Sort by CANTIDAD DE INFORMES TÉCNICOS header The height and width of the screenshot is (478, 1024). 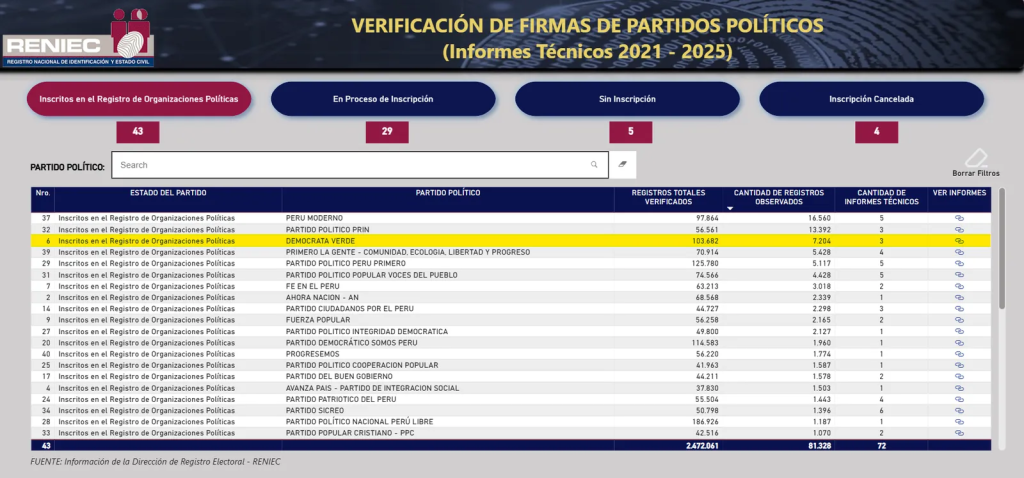tap(881, 197)
